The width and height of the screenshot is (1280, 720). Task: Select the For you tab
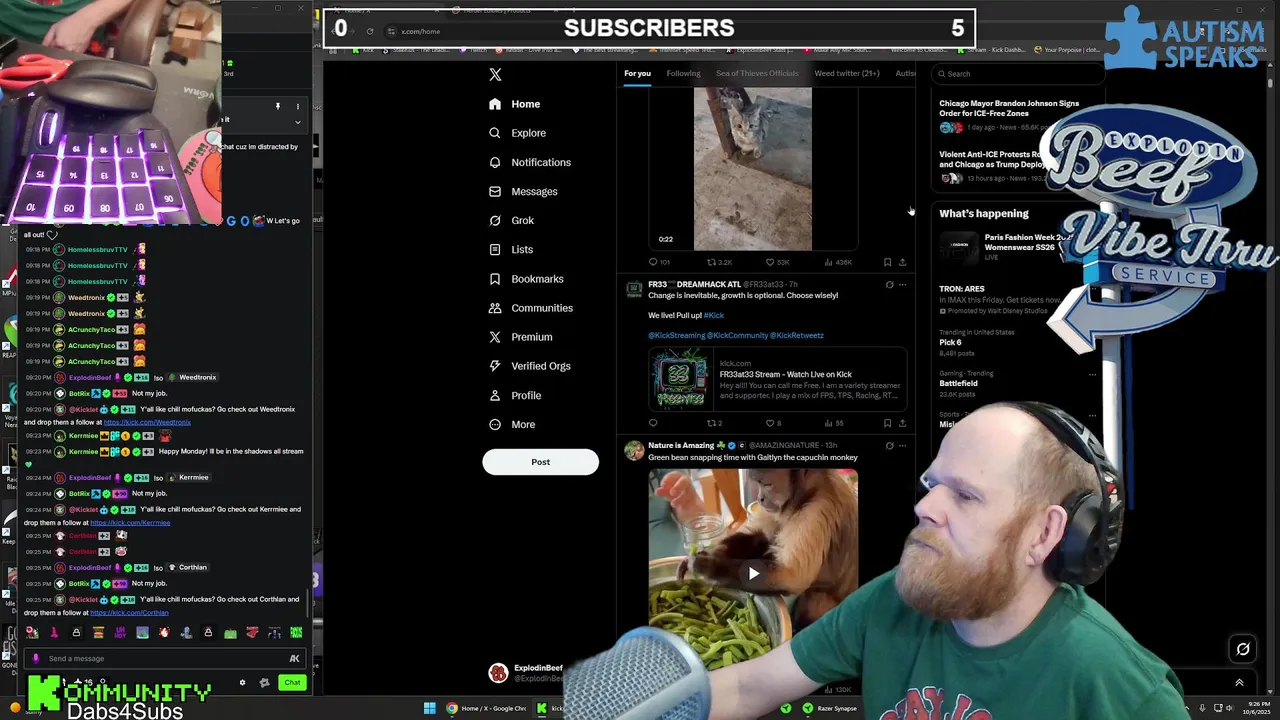[x=637, y=73]
